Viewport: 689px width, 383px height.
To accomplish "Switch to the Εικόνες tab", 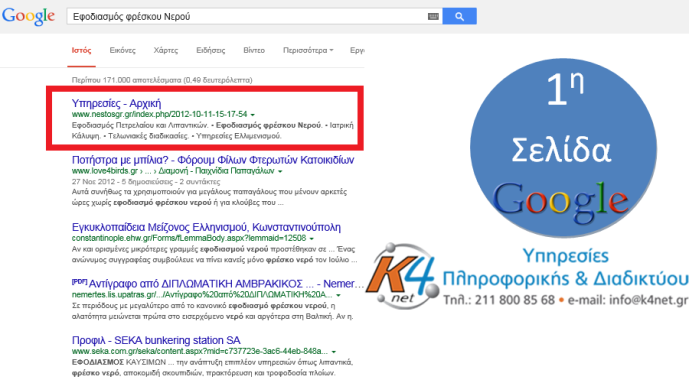I will pyautogui.click(x=123, y=51).
